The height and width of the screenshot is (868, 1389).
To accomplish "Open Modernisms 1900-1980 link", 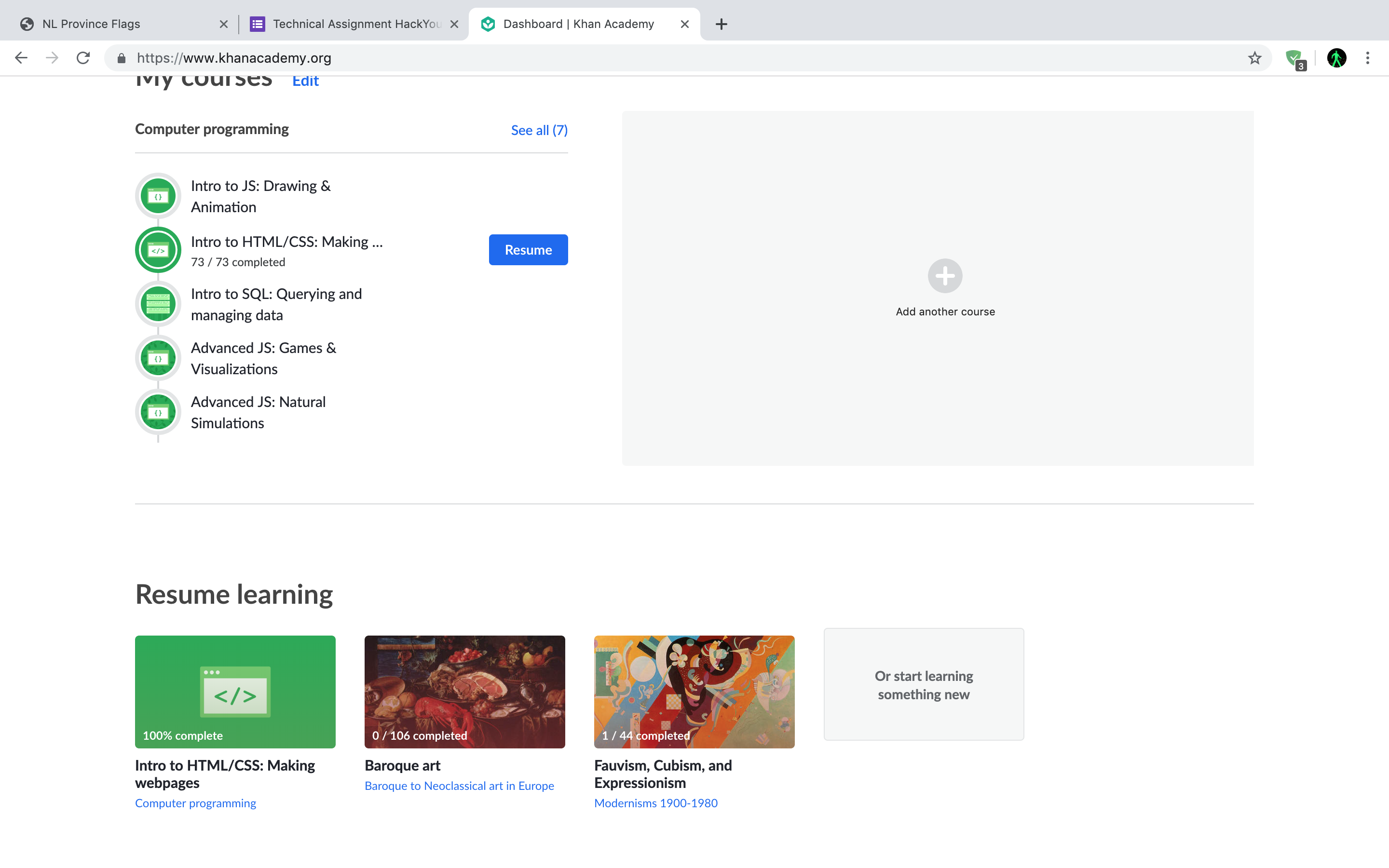I will click(x=655, y=803).
